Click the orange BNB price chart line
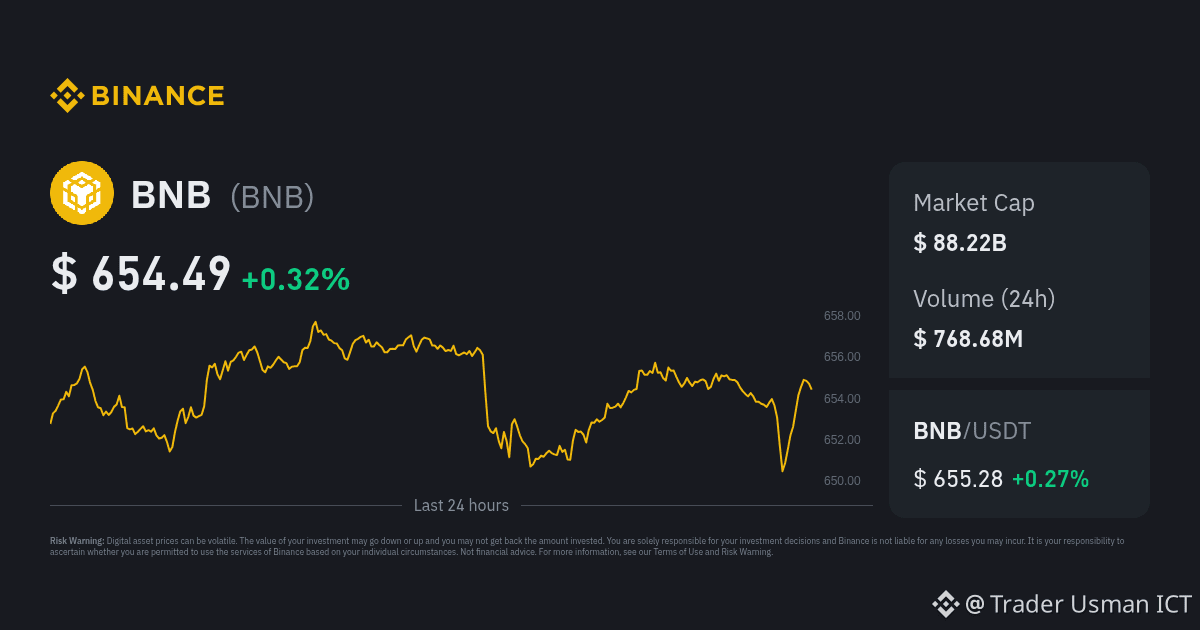This screenshot has width=1200, height=630. [431, 397]
